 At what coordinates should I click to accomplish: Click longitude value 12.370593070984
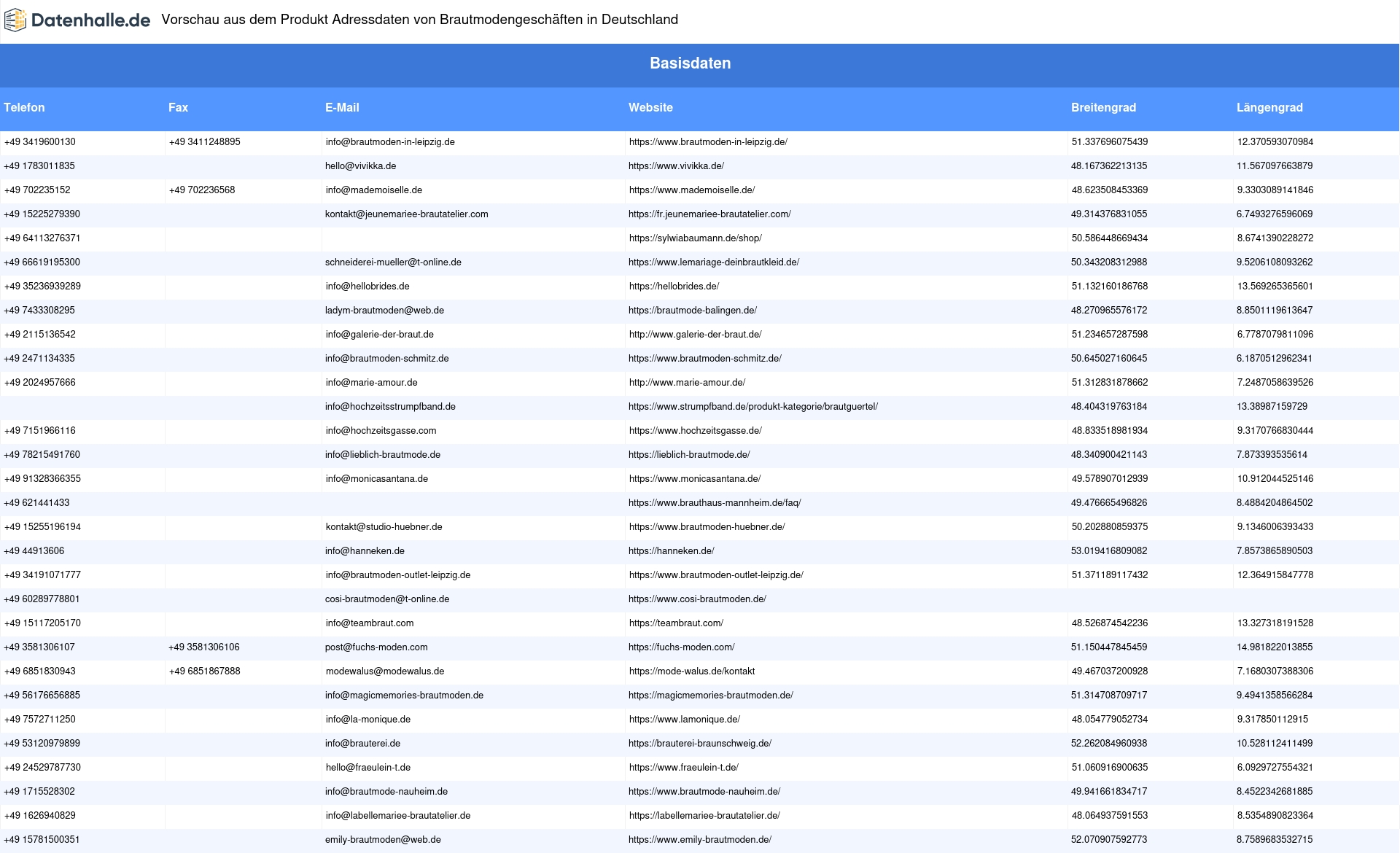1275,142
